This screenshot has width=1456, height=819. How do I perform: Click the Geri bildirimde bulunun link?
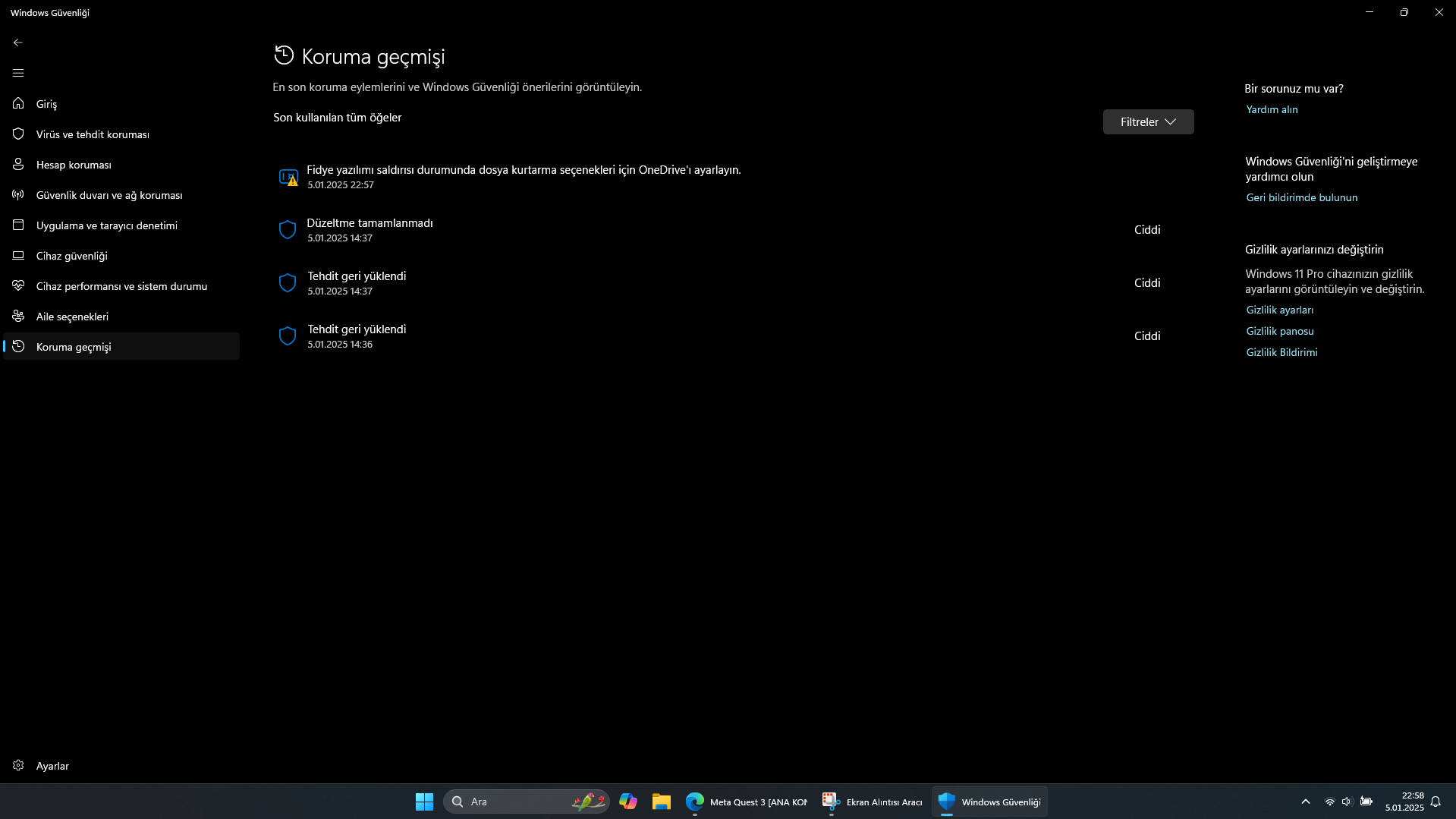[x=1301, y=198]
